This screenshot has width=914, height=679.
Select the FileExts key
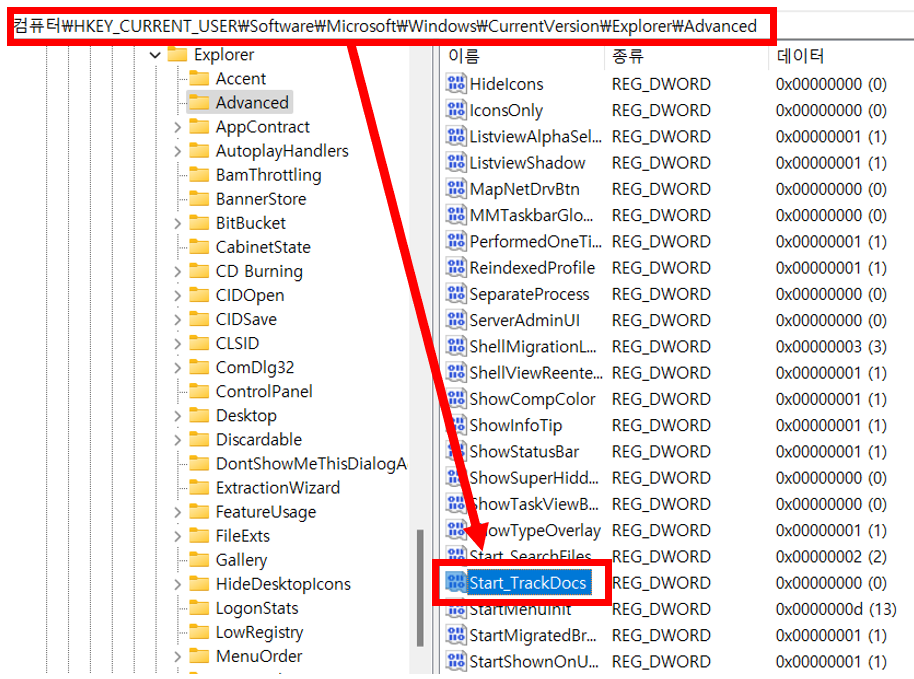click(x=242, y=536)
